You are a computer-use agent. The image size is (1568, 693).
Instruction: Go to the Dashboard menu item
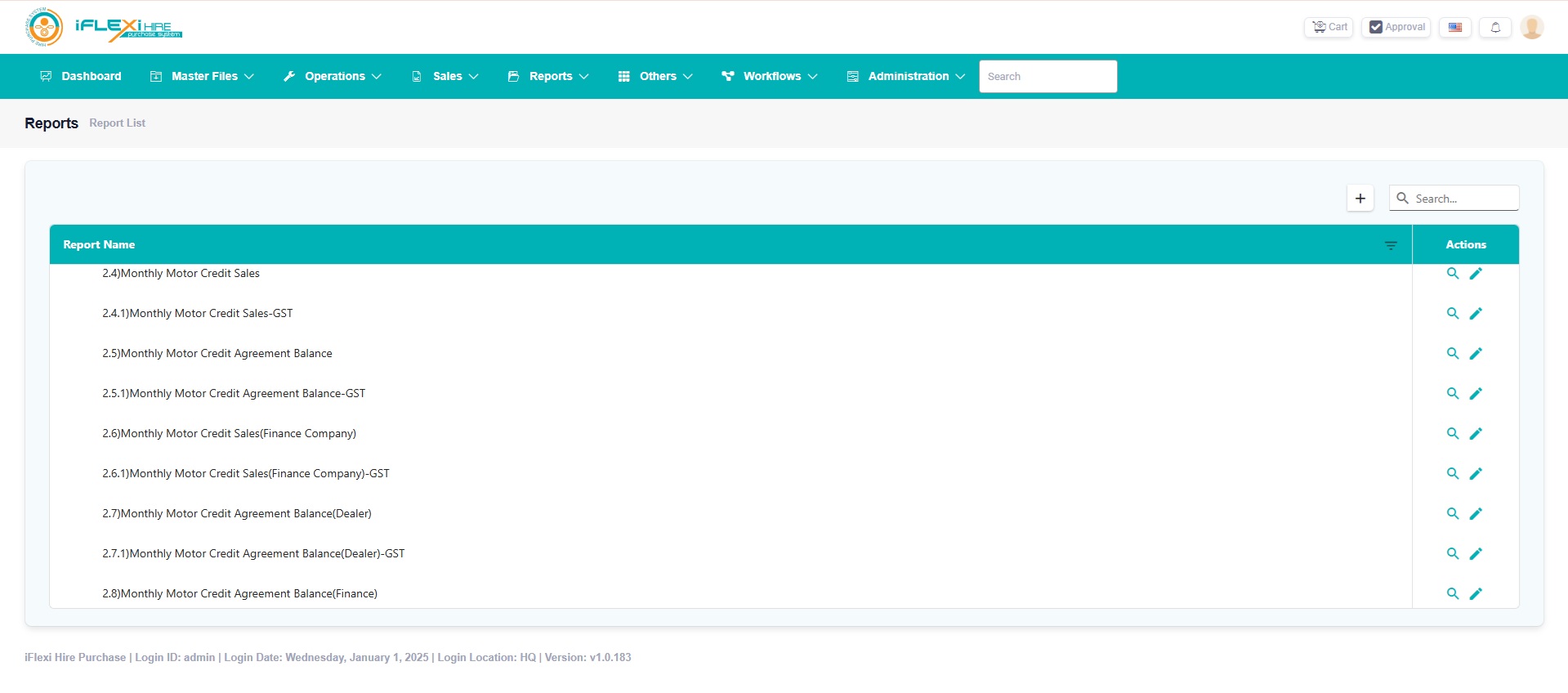[x=81, y=76]
